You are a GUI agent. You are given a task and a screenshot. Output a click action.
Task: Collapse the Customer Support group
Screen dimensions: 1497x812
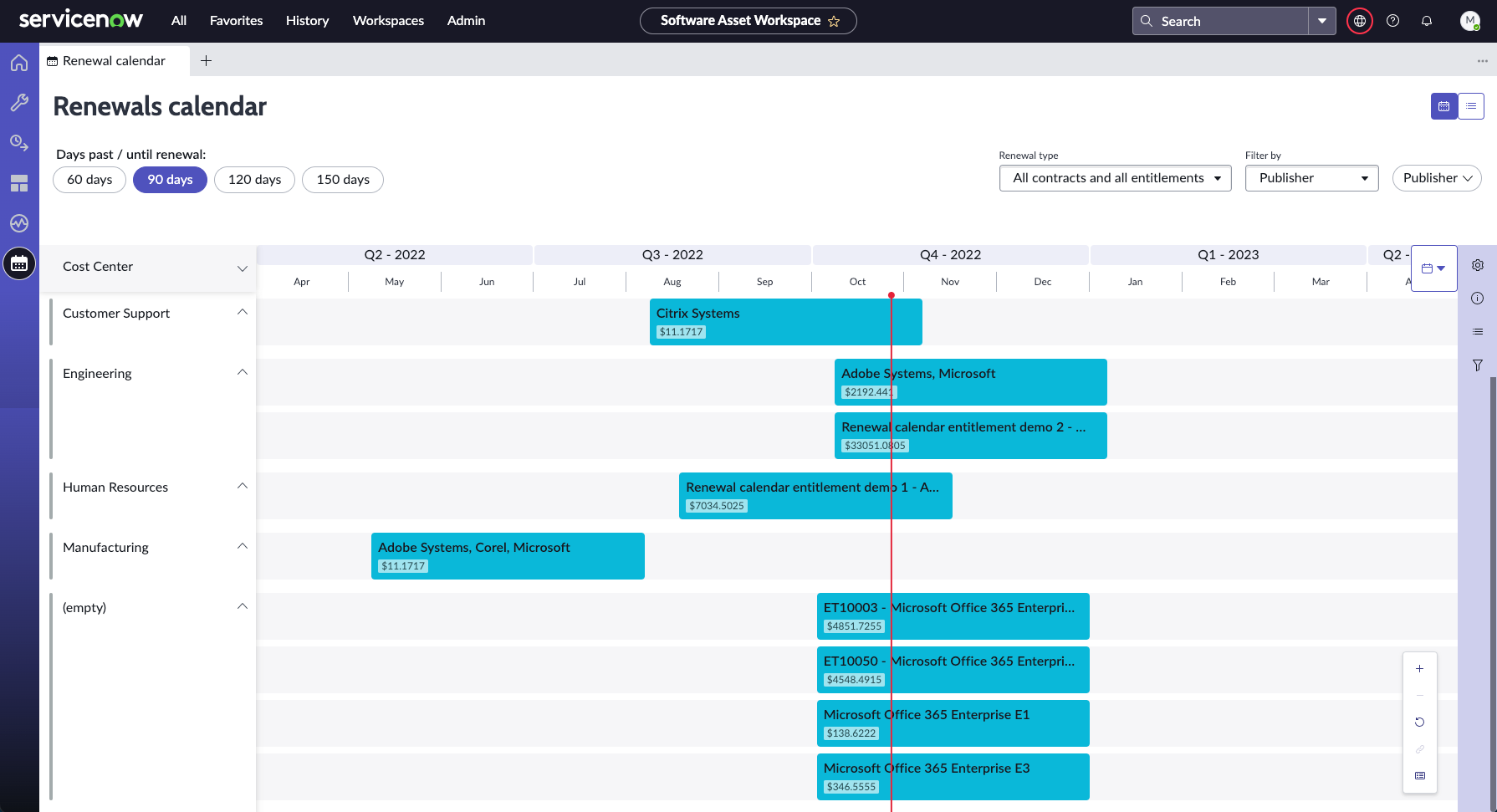click(x=243, y=312)
